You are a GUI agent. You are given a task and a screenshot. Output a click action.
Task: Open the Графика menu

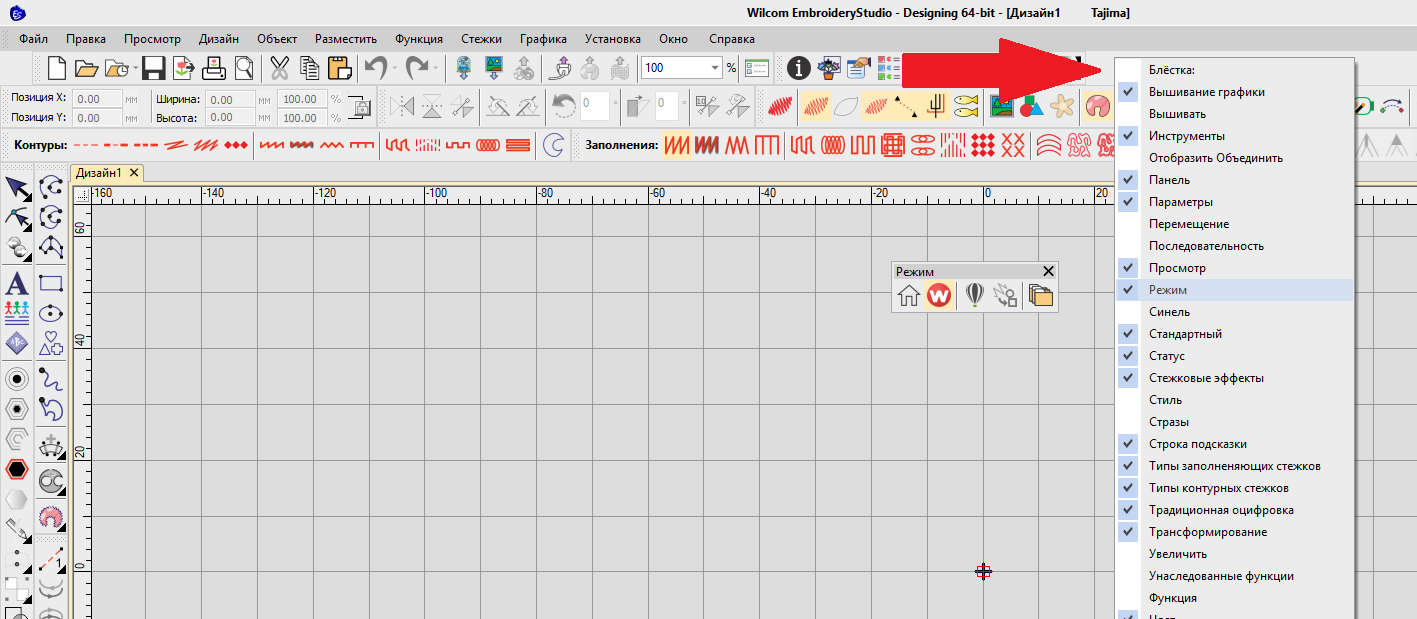[543, 39]
